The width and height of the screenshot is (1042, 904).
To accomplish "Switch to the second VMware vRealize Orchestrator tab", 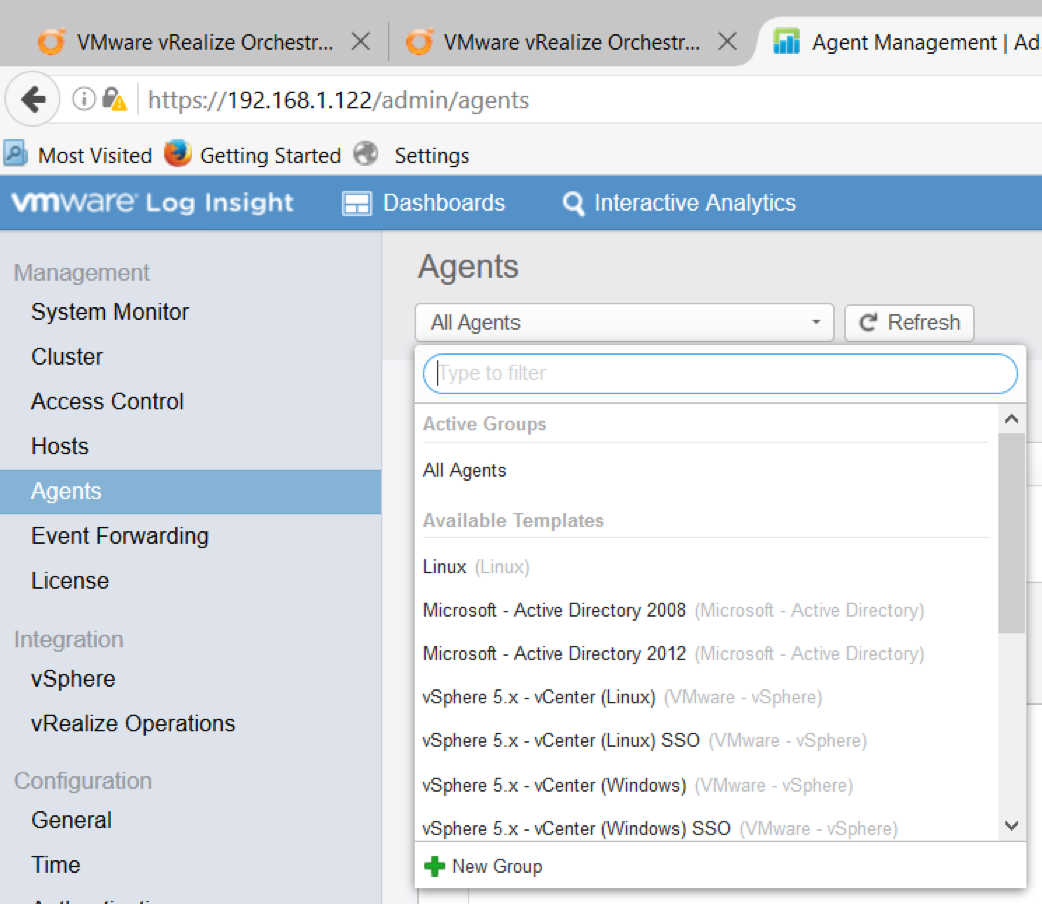I will click(x=553, y=42).
